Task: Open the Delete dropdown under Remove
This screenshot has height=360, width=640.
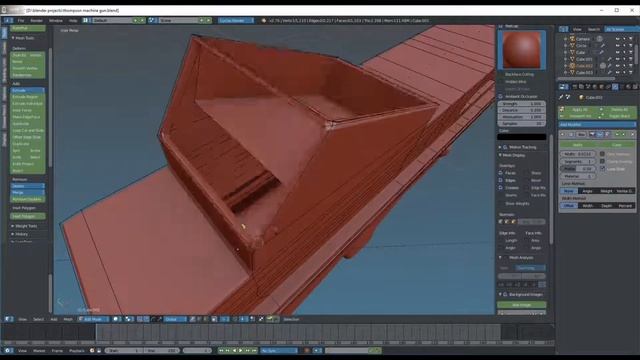Action: (27, 186)
